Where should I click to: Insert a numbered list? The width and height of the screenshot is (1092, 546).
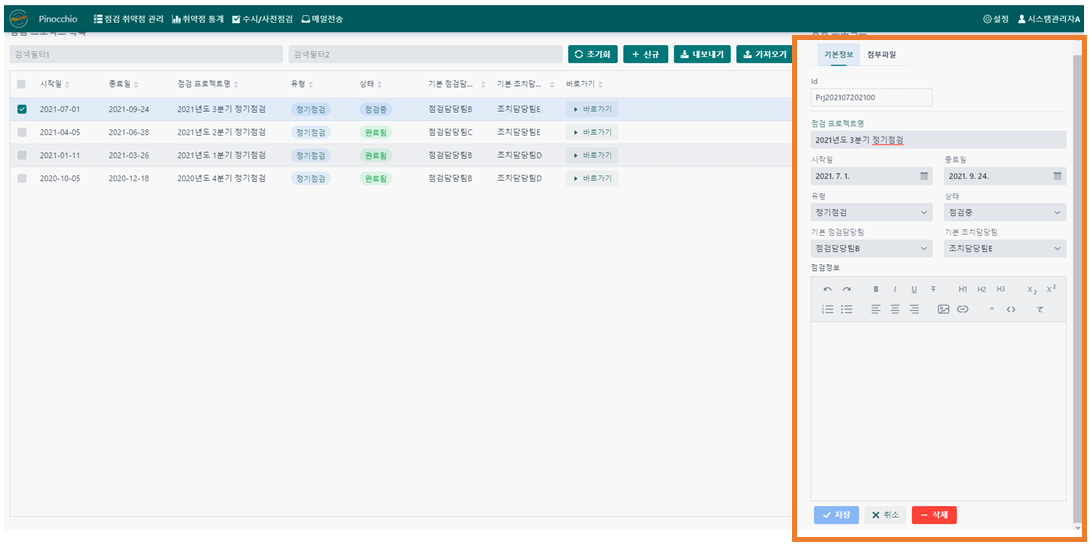828,309
